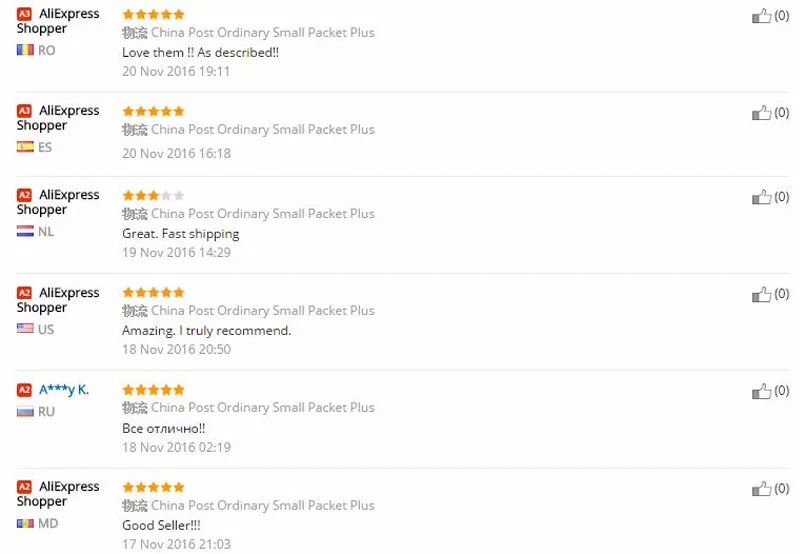800x554 pixels.
Task: Click the 'Все отлично!!' review text
Action: coord(163,429)
